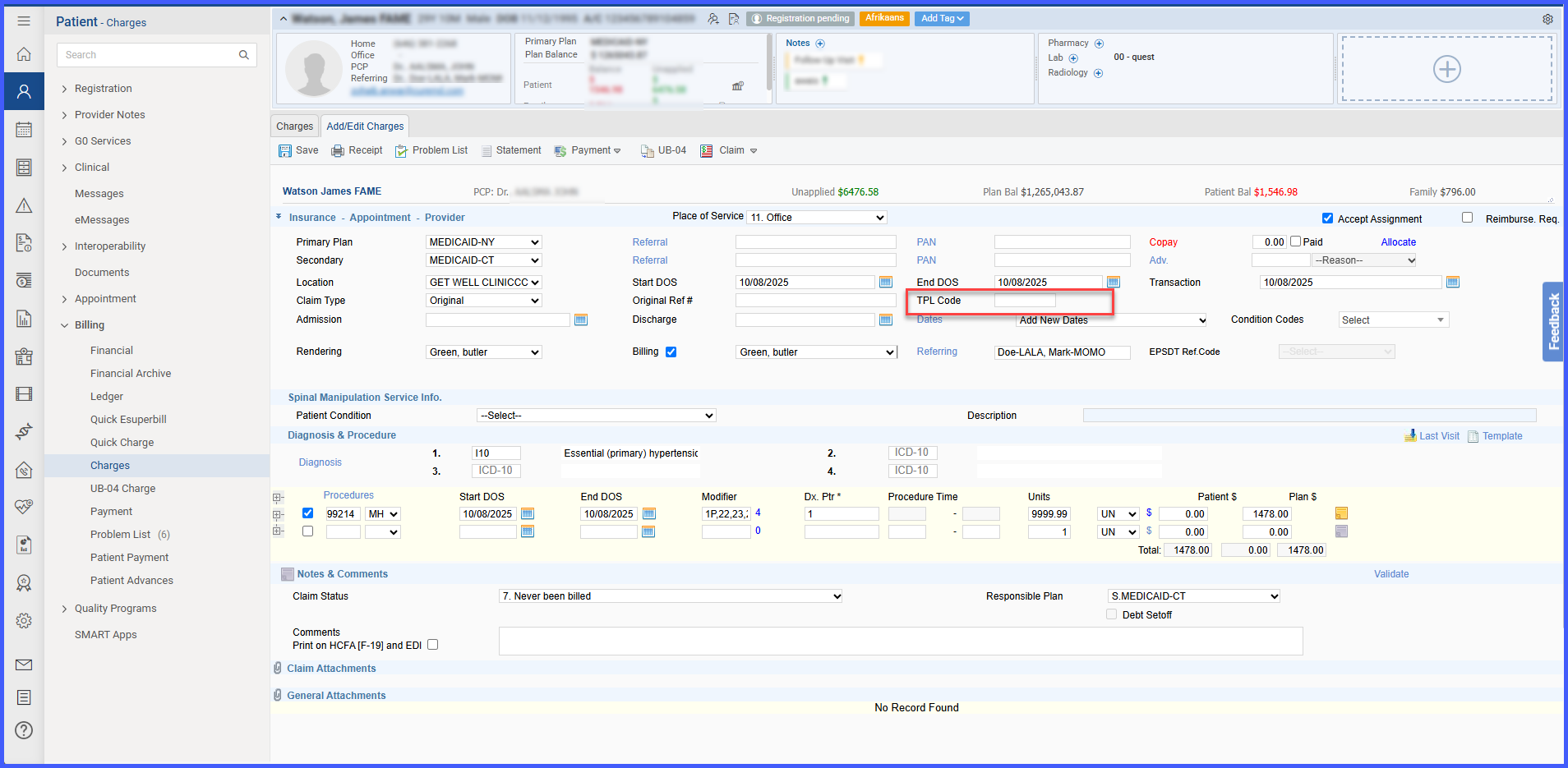Click the Validate link

pos(1390,574)
